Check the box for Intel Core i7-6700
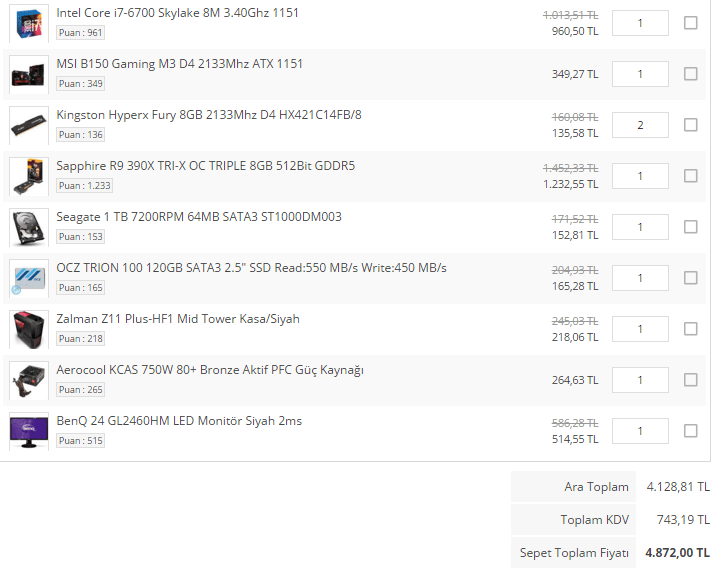Viewport: 721px width, 578px height. coord(691,23)
